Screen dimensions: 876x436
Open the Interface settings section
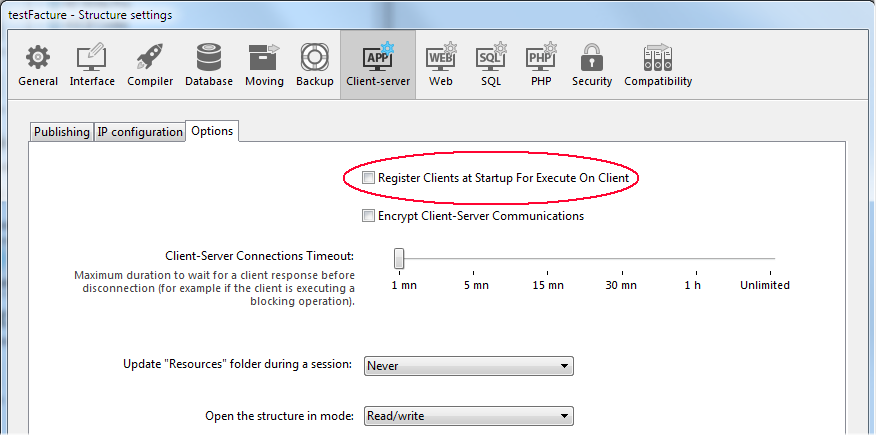pos(92,64)
